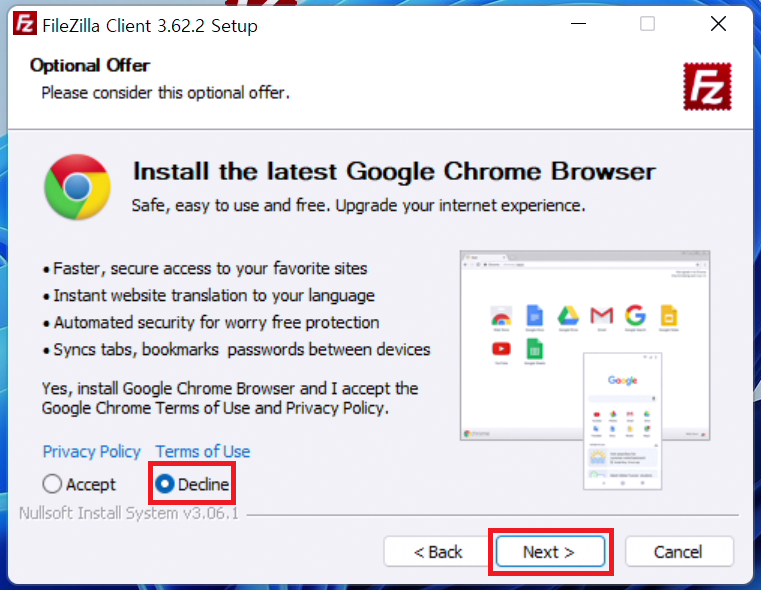Click the Next button
The width and height of the screenshot is (761, 590).
tap(550, 552)
